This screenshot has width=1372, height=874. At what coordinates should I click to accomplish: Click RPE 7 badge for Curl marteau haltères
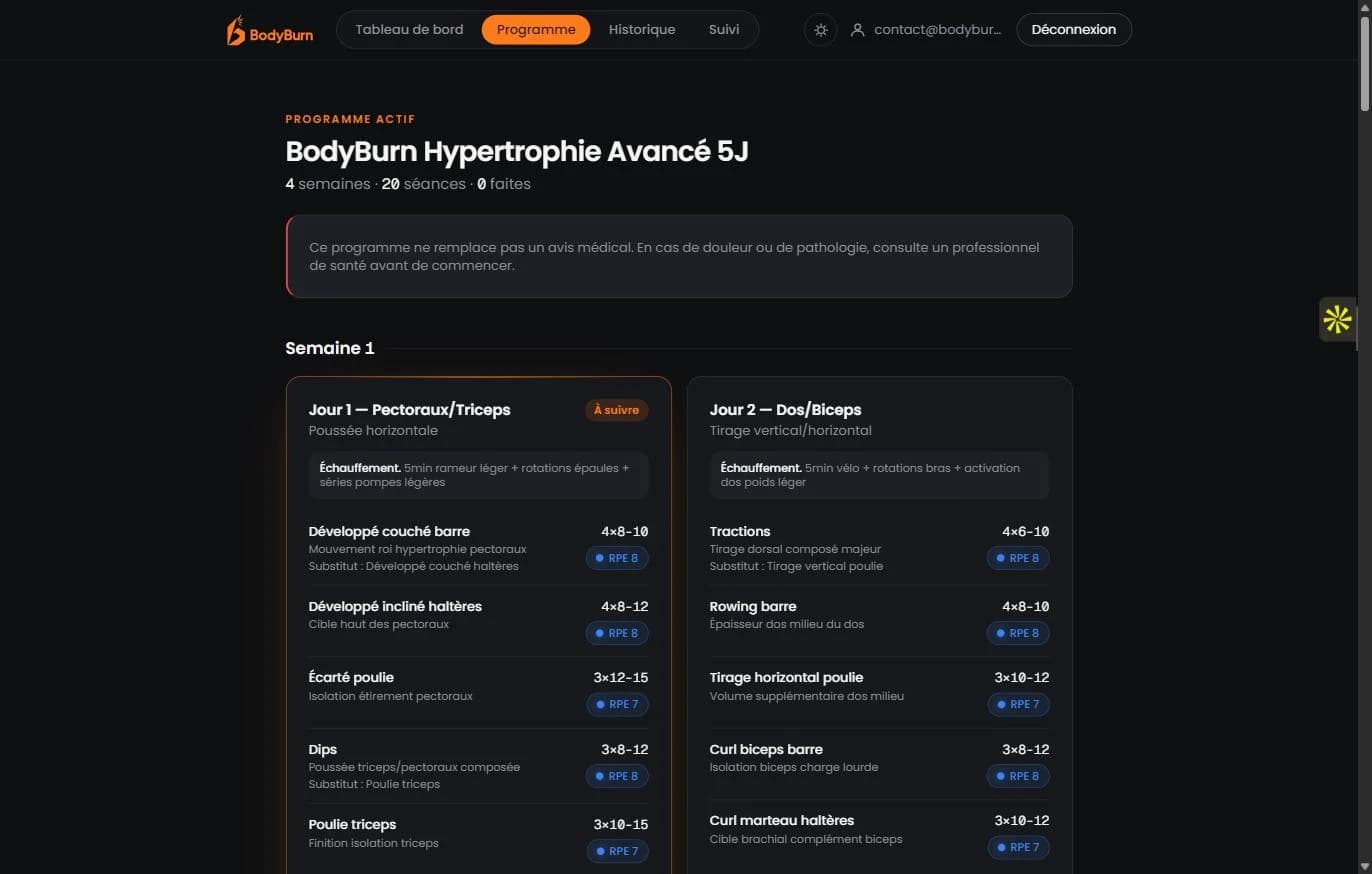pos(1018,847)
